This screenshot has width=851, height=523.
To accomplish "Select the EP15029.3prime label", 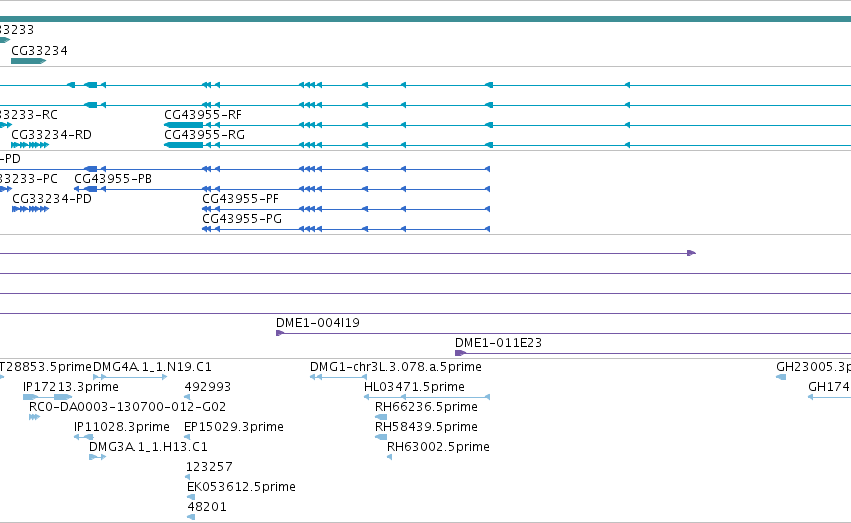I will [x=234, y=427].
